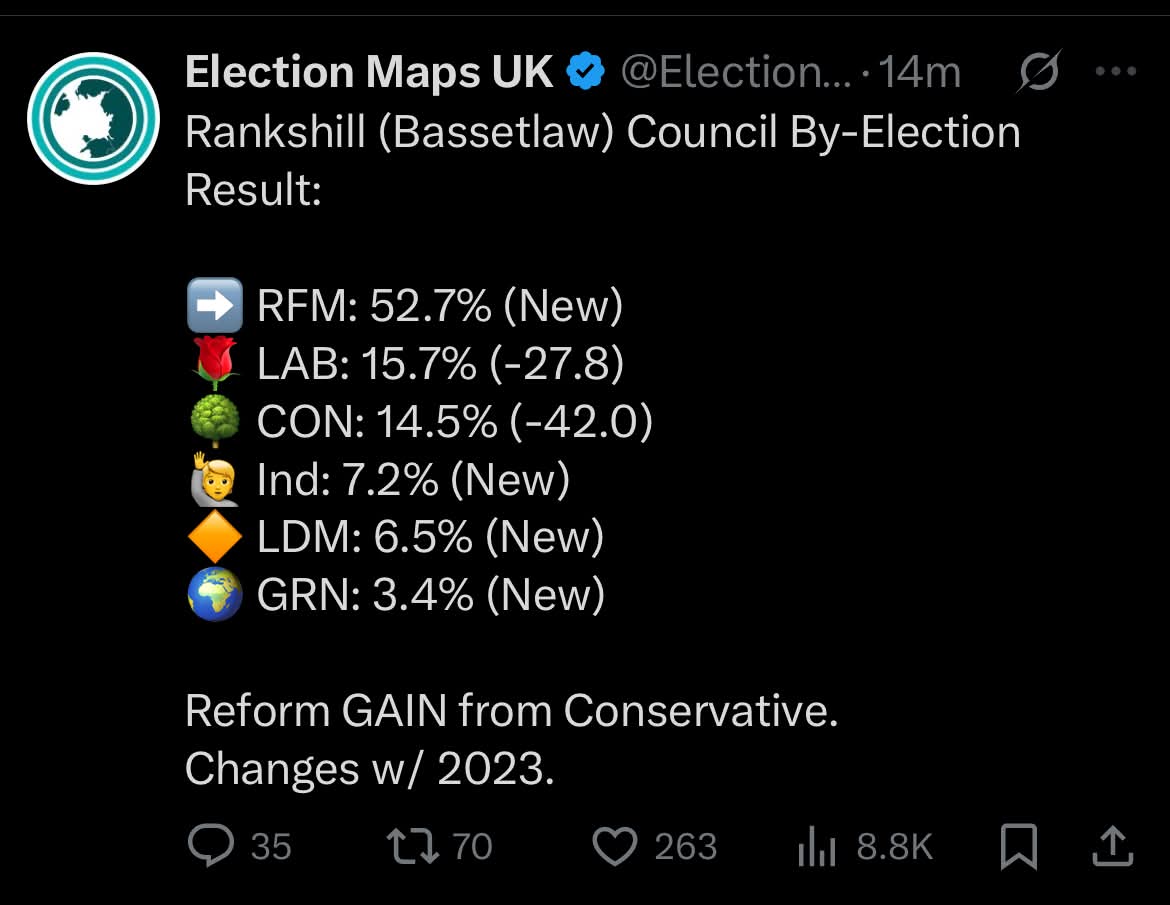Open the tweet via 14m timestamp

tap(919, 72)
